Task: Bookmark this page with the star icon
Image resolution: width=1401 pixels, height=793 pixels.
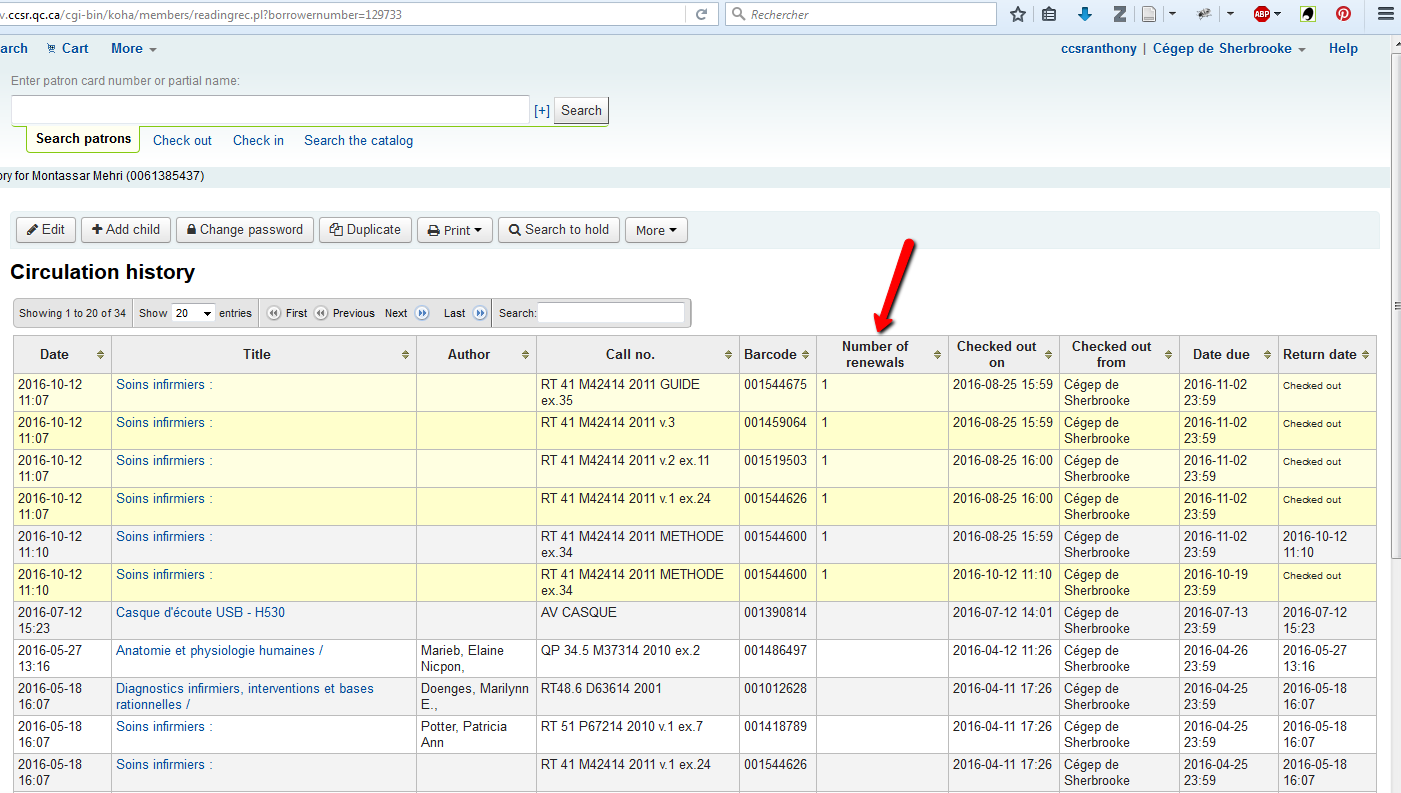Action: (1018, 14)
